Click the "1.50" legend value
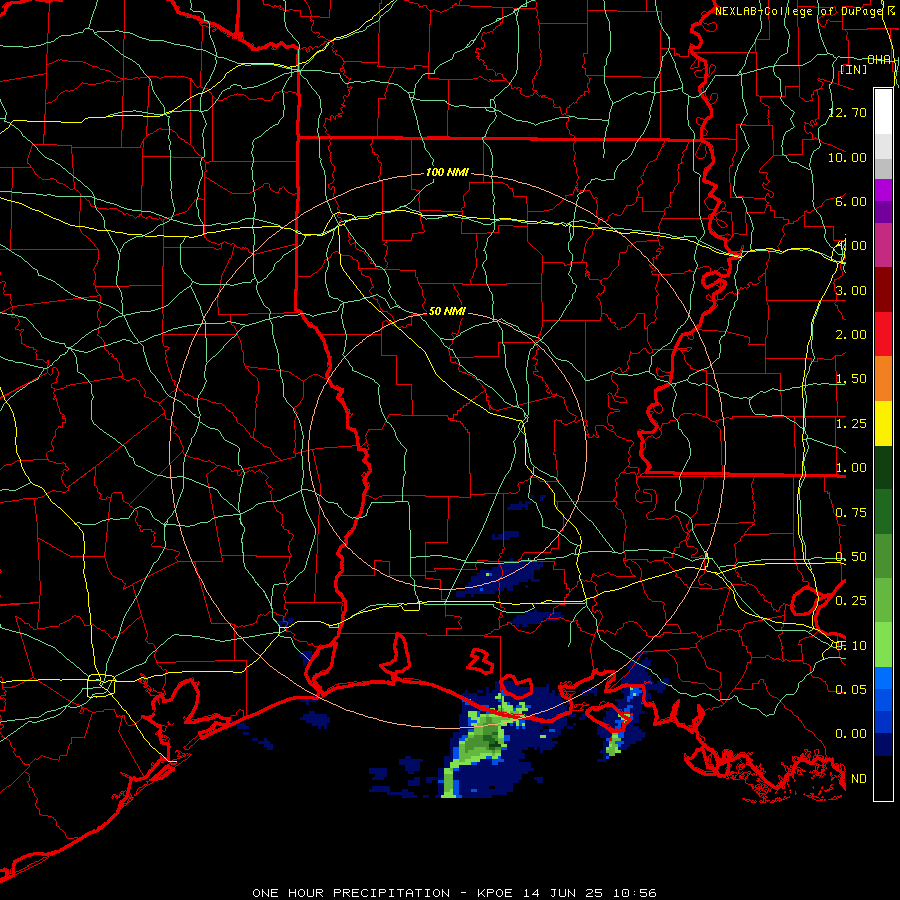The height and width of the screenshot is (900, 900). (x=851, y=379)
